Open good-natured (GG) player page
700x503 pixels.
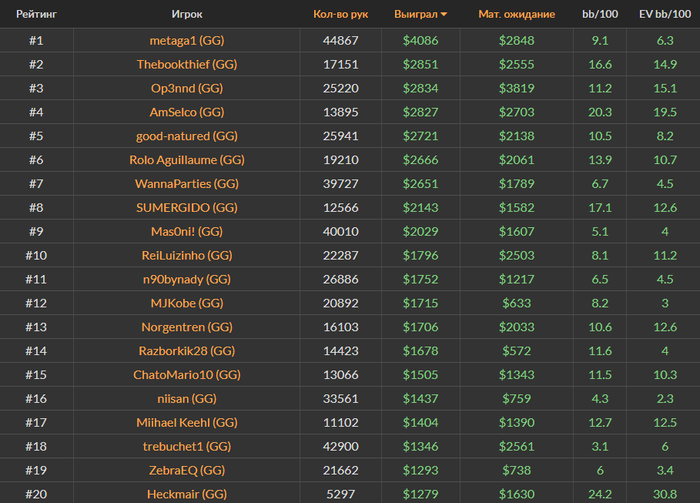click(186, 136)
